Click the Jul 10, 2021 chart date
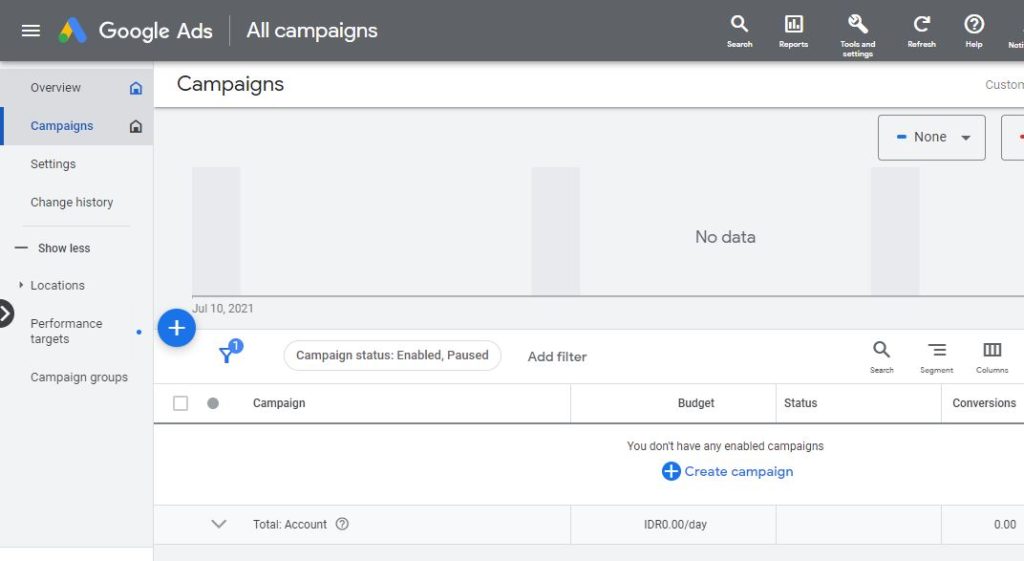1024x561 pixels. tap(223, 308)
